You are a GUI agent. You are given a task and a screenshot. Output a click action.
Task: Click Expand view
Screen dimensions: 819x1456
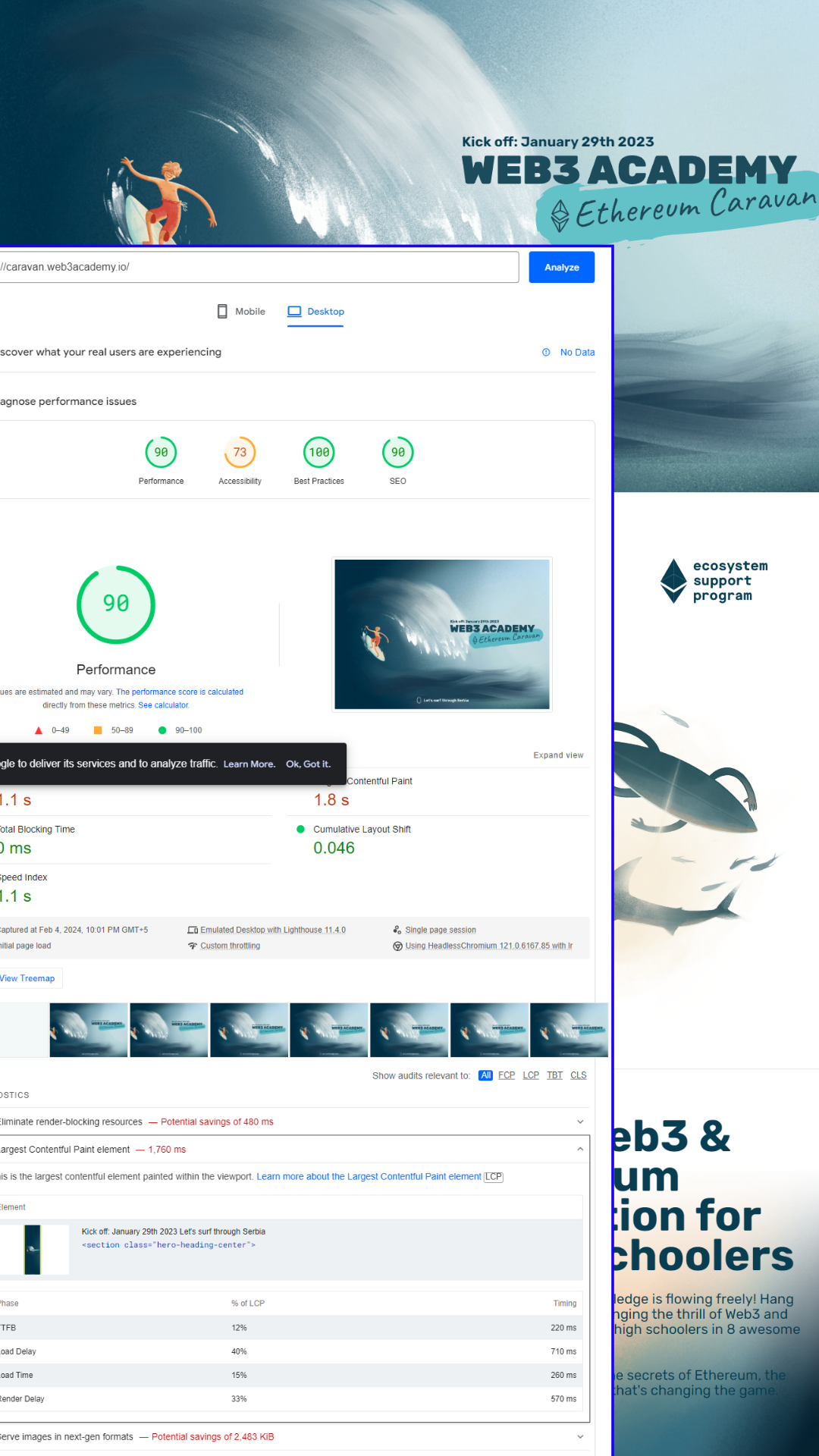tap(558, 755)
